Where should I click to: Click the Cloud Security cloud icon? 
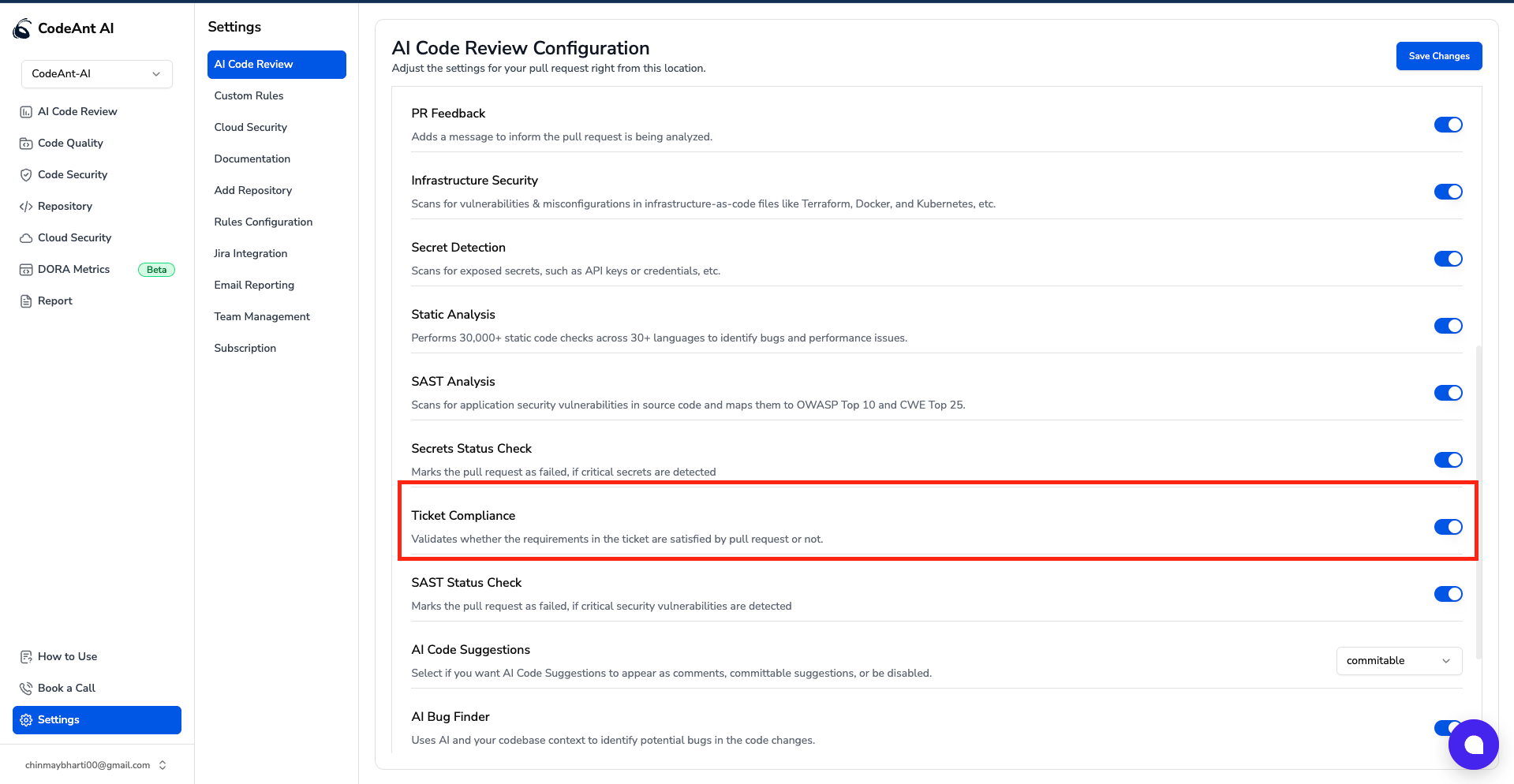click(x=26, y=238)
